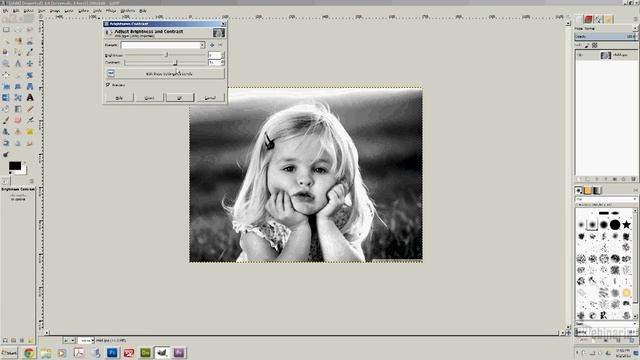
Task: Select the Alignment tool
Action: click(6, 75)
